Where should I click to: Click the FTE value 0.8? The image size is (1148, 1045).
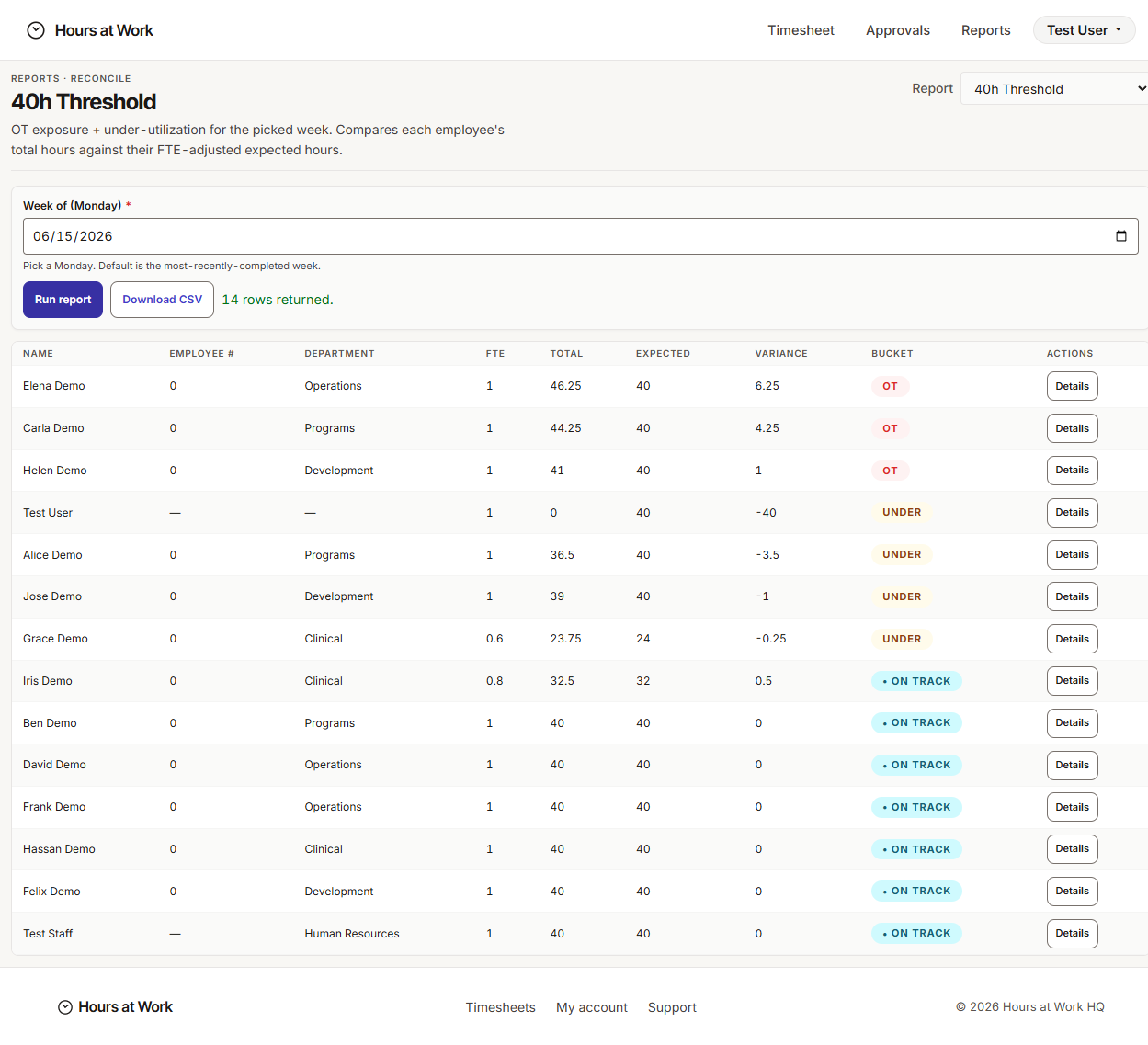(x=494, y=681)
